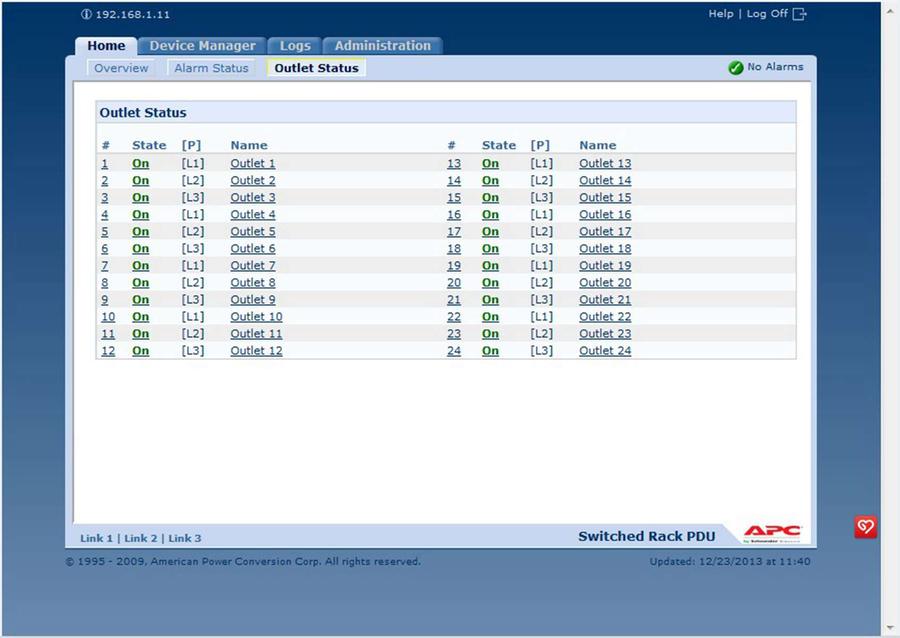
Task: Switch to the Logs tab
Action: [x=295, y=46]
